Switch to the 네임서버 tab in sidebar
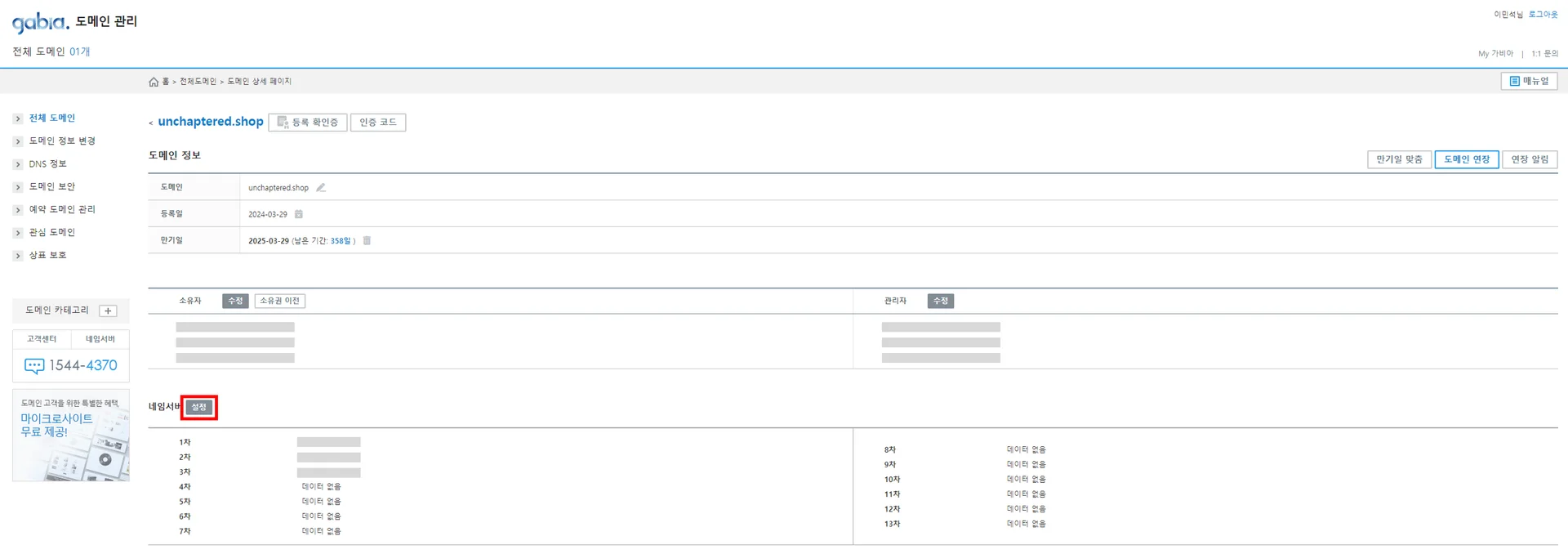This screenshot has width=1568, height=554. point(100,339)
